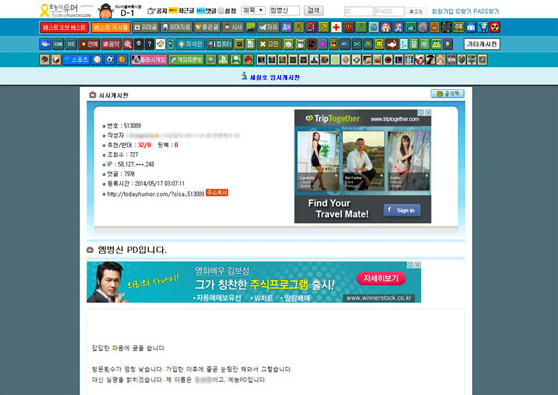
Task: Open the orange 베스트 게시물 board
Action: coord(111,27)
